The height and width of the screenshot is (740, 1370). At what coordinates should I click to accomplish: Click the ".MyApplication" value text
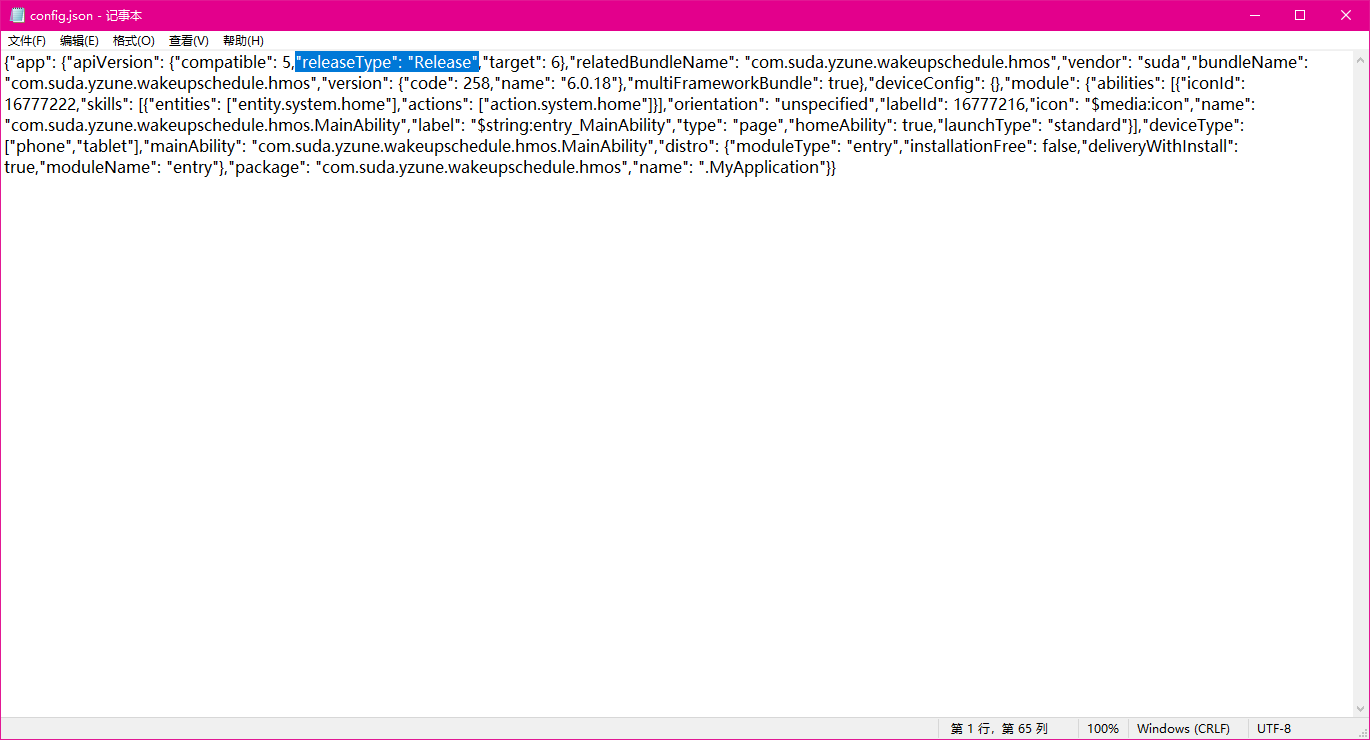click(760, 167)
